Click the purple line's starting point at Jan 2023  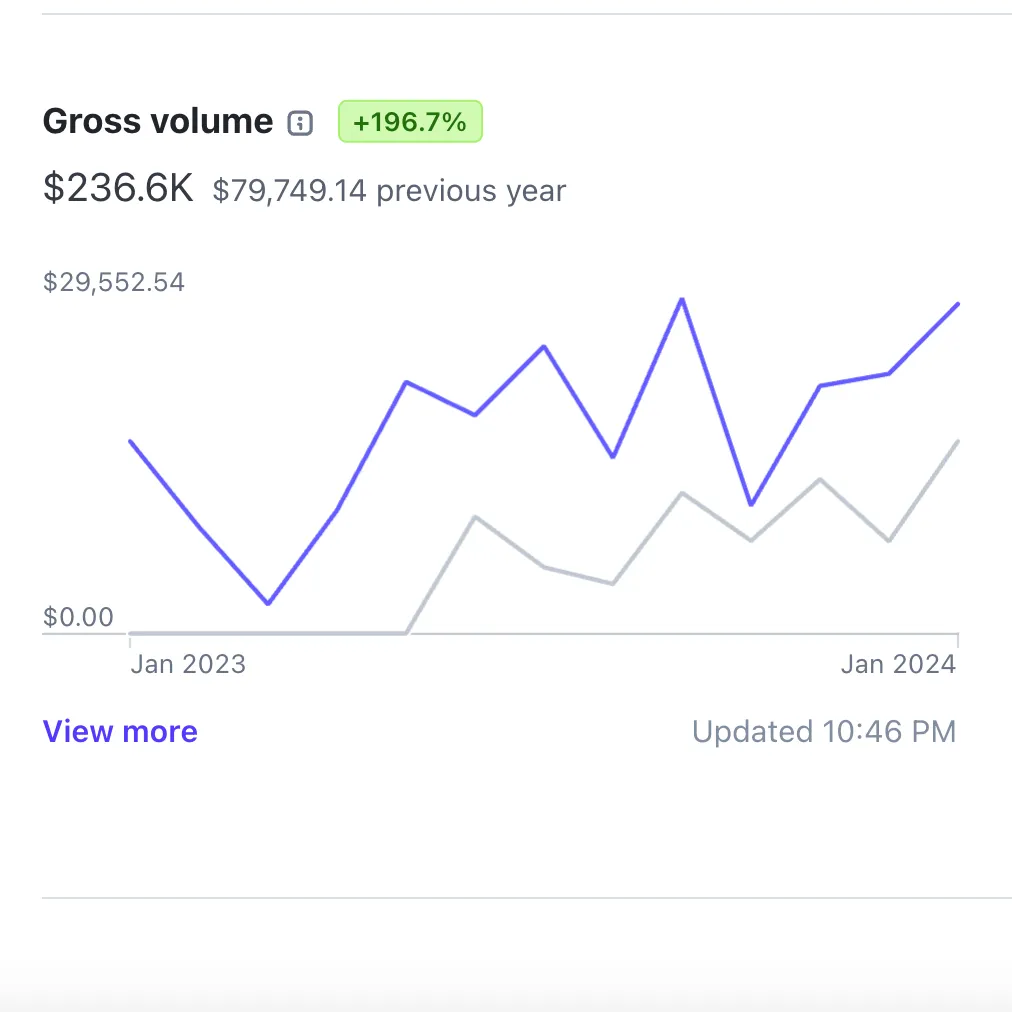pyautogui.click(x=131, y=441)
